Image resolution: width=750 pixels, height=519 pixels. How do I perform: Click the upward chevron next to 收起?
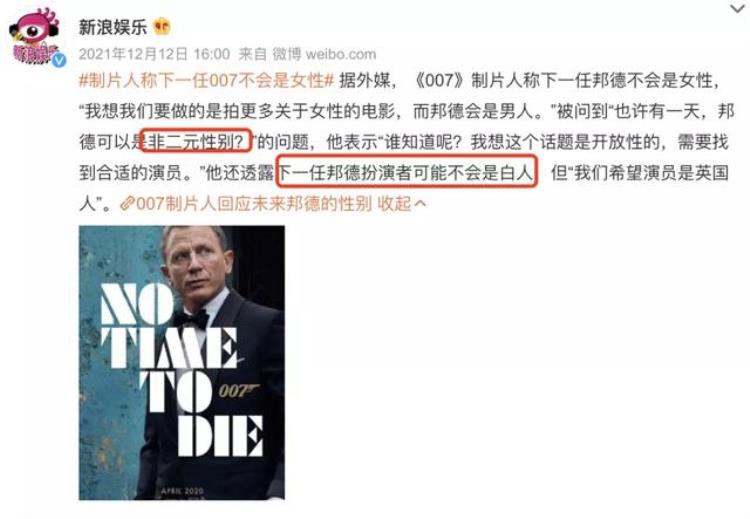tap(419, 204)
